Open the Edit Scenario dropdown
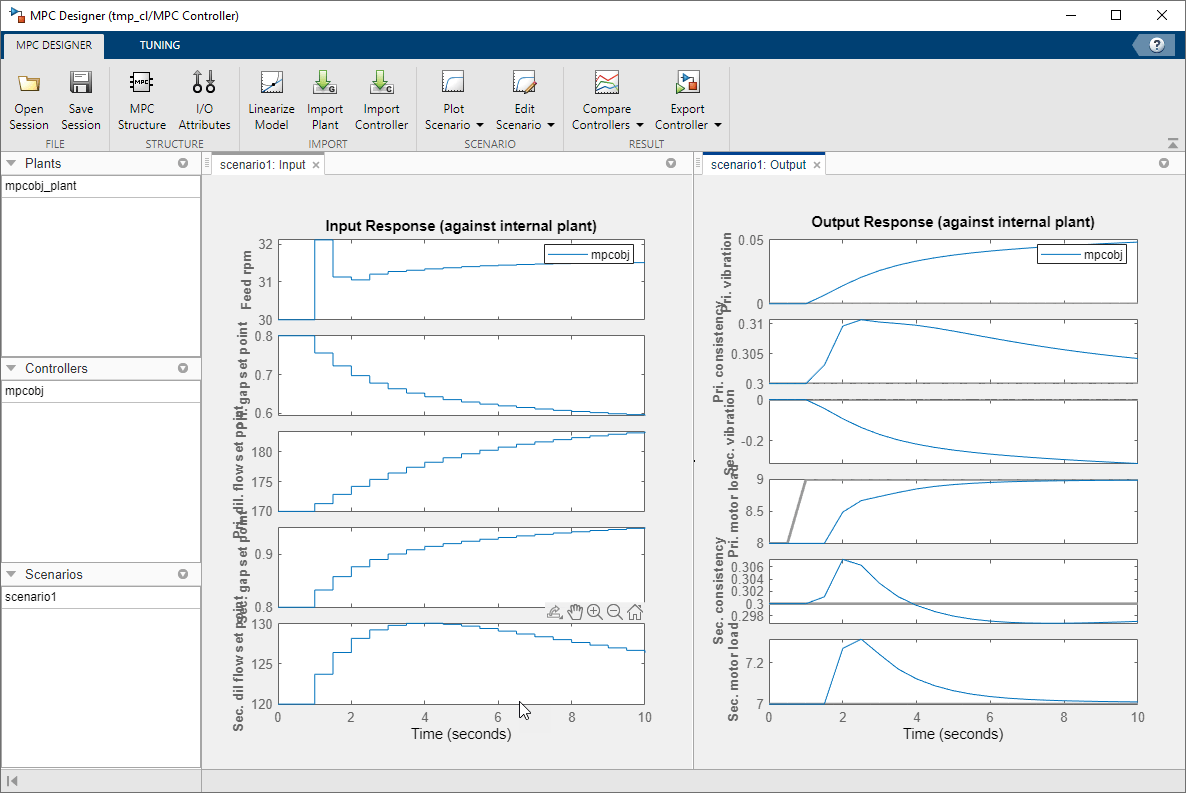The height and width of the screenshot is (793, 1186). point(525,117)
